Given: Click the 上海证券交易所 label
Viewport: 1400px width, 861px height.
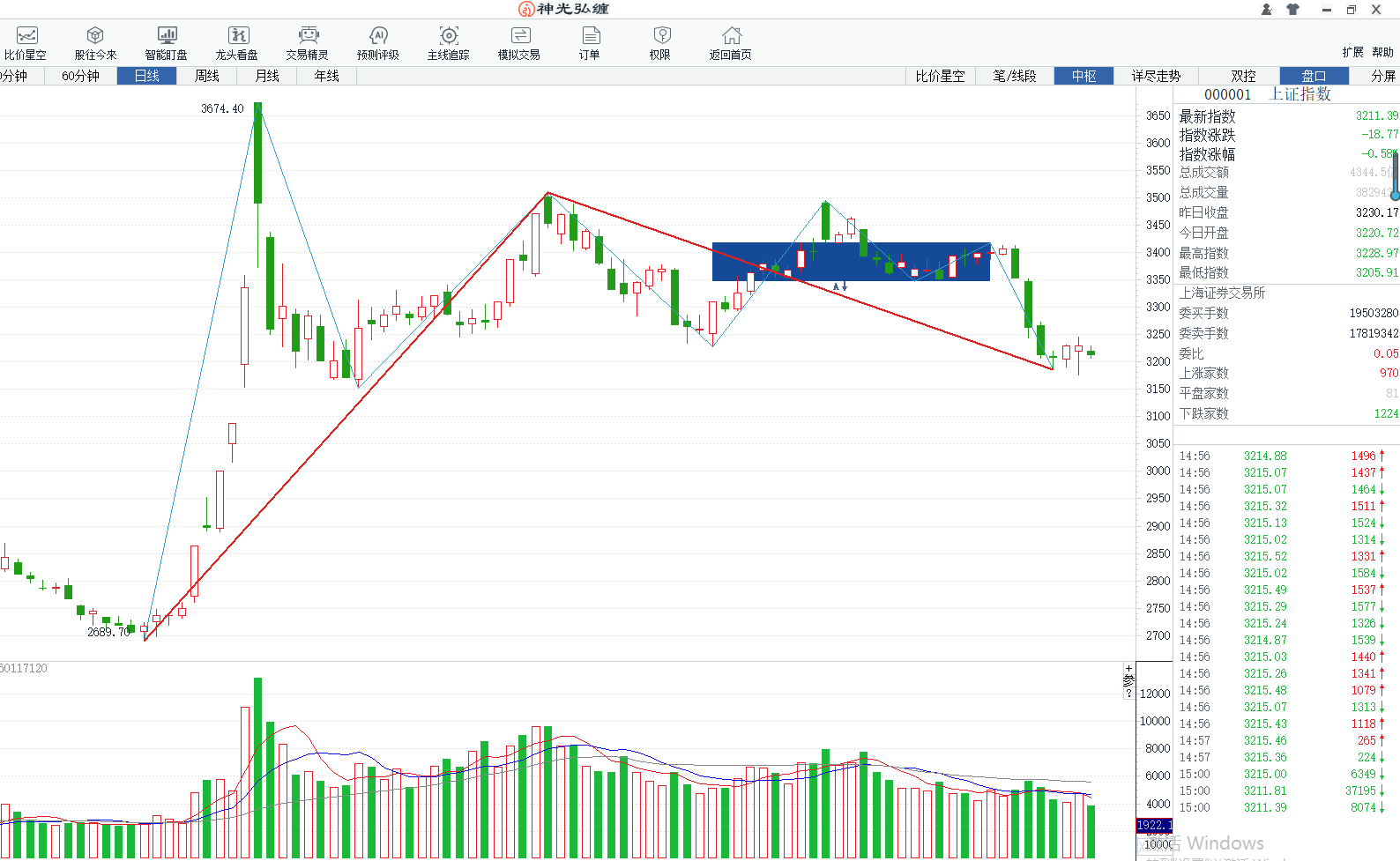Looking at the screenshot, I should [x=1222, y=293].
